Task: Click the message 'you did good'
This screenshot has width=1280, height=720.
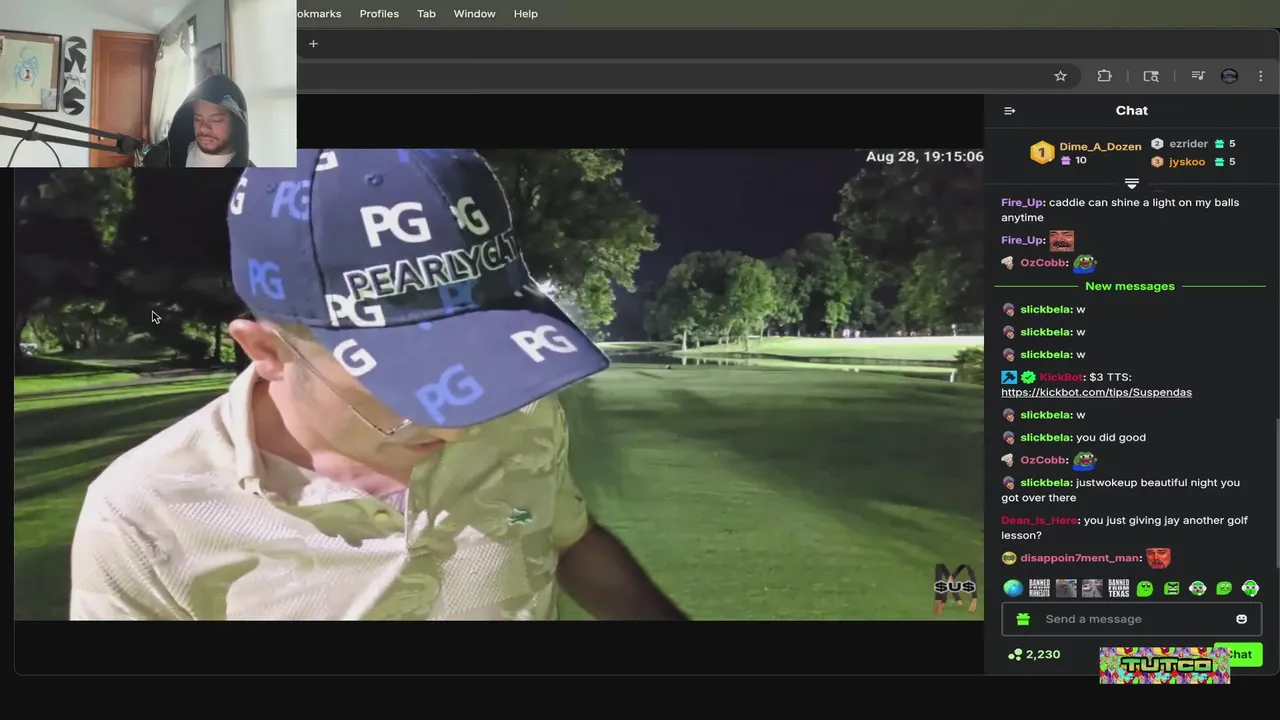Action: [1111, 437]
